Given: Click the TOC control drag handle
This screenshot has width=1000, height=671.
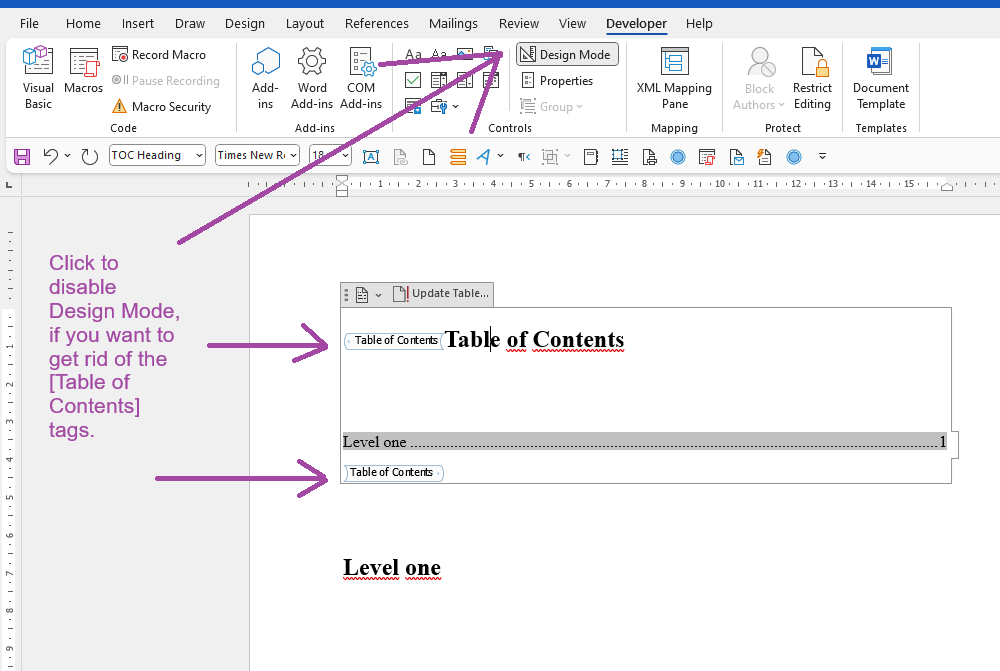Looking at the screenshot, I should click(346, 295).
